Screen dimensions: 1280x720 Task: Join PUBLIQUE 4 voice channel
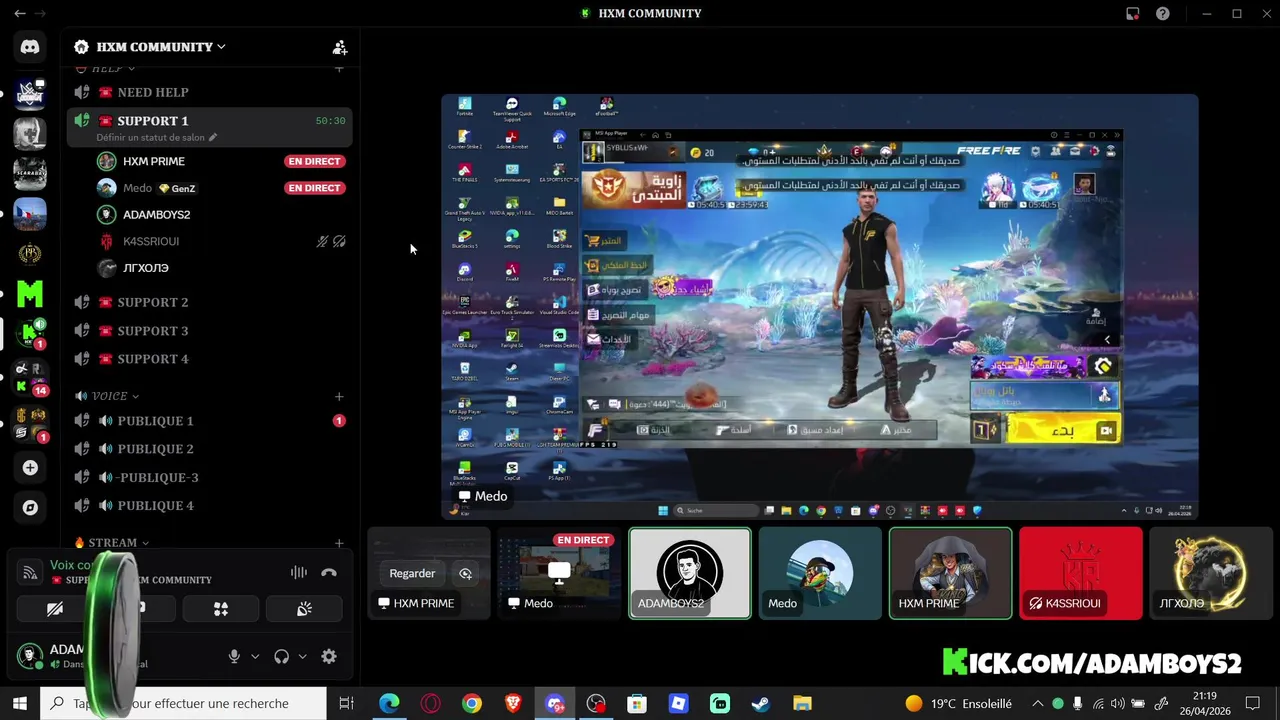point(210,505)
